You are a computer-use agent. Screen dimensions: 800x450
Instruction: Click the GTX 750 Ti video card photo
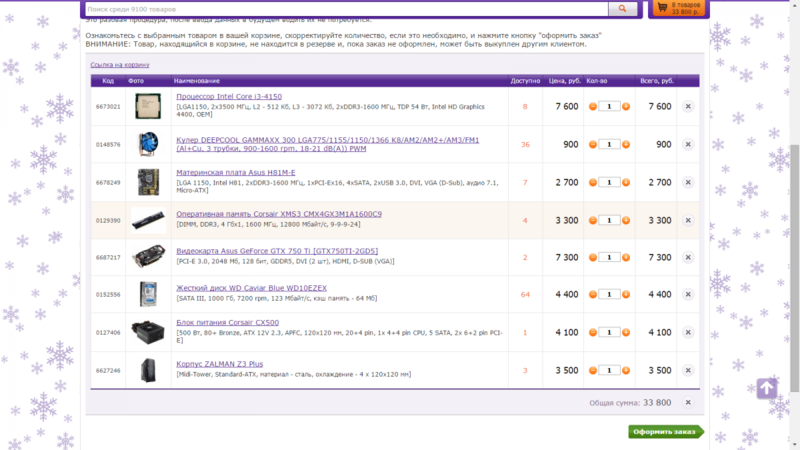tap(148, 257)
